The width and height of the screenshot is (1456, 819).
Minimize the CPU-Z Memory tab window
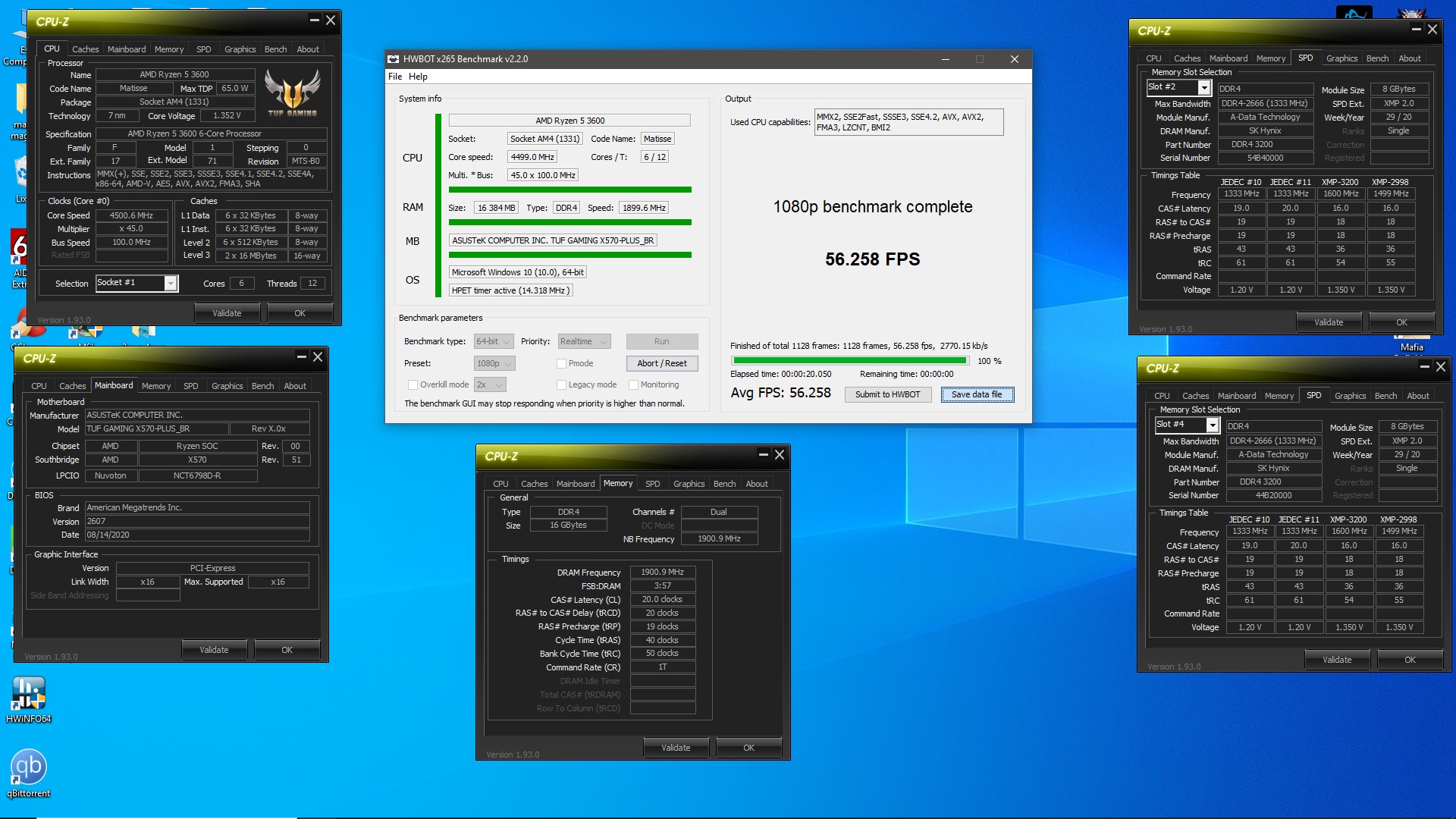tap(763, 454)
